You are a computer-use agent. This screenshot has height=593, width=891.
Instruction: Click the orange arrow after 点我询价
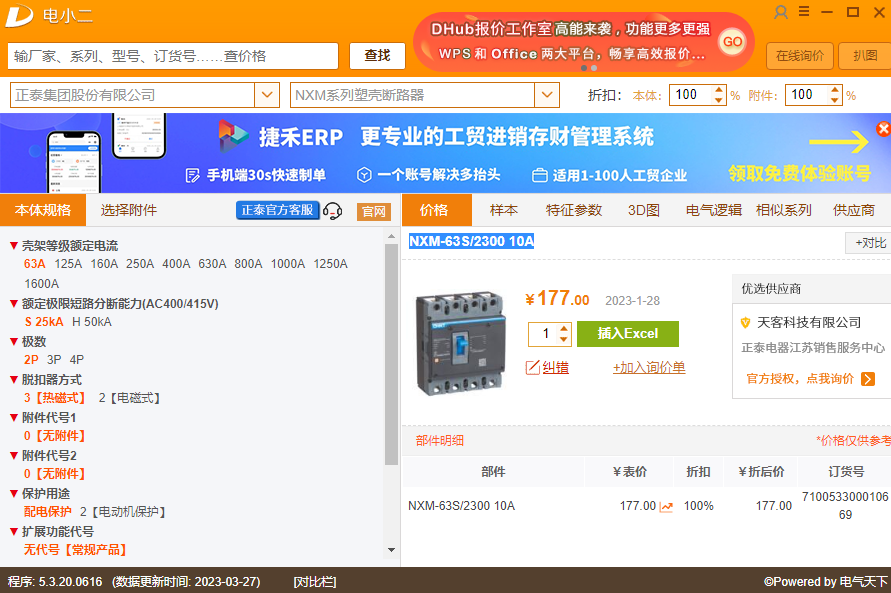[868, 379]
